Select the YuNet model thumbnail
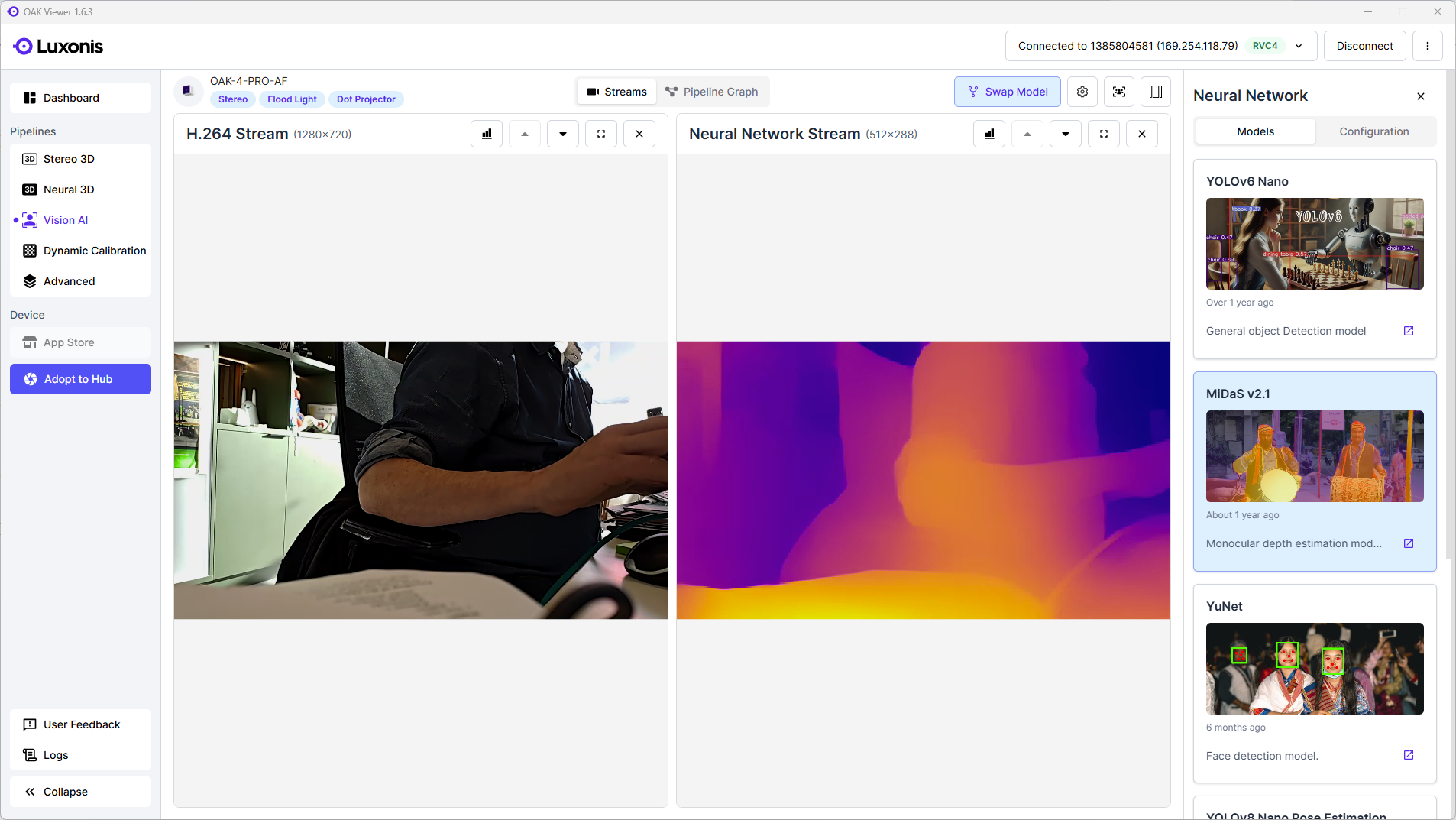Screen dimensions: 1456x820 pos(1314,669)
